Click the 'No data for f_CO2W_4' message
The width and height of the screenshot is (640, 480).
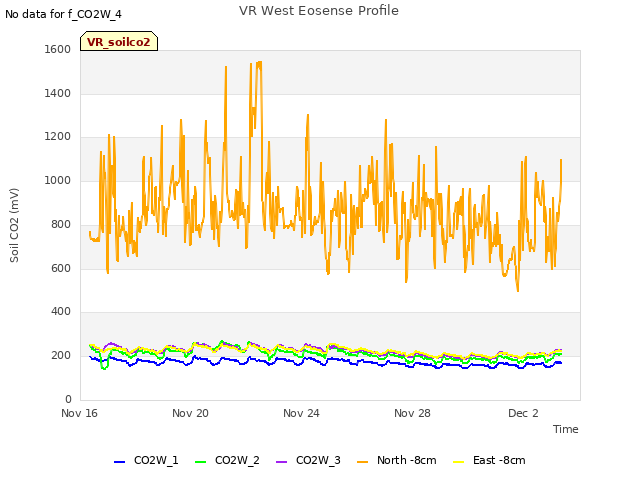click(x=63, y=14)
